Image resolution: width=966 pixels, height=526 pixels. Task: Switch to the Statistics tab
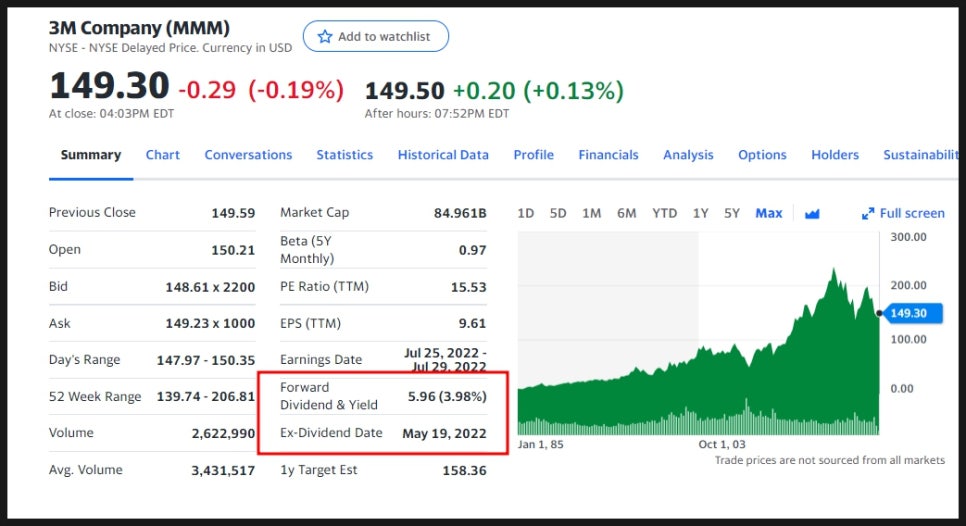[344, 155]
